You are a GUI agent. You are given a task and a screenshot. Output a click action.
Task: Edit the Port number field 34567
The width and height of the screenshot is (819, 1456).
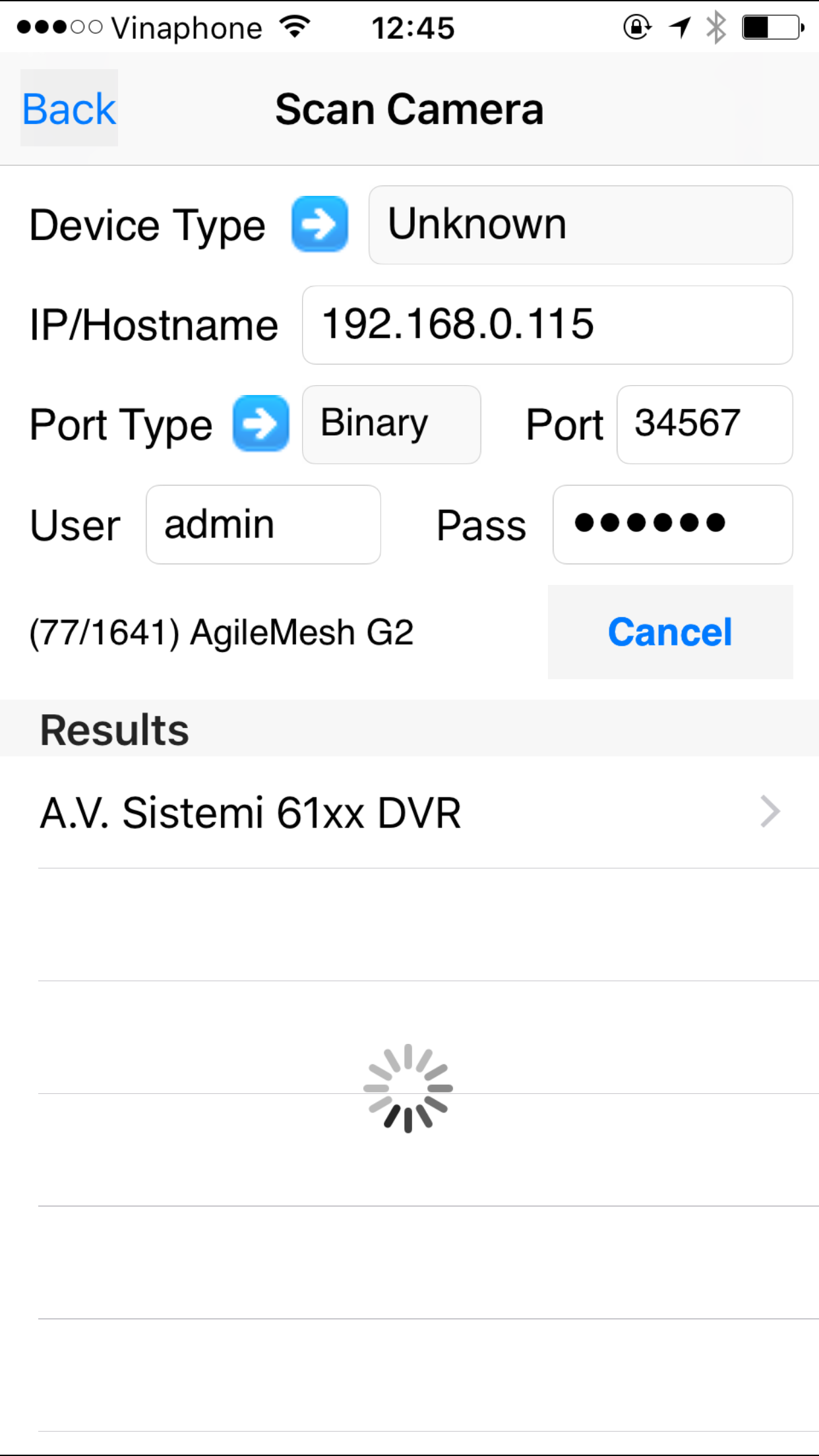(704, 425)
